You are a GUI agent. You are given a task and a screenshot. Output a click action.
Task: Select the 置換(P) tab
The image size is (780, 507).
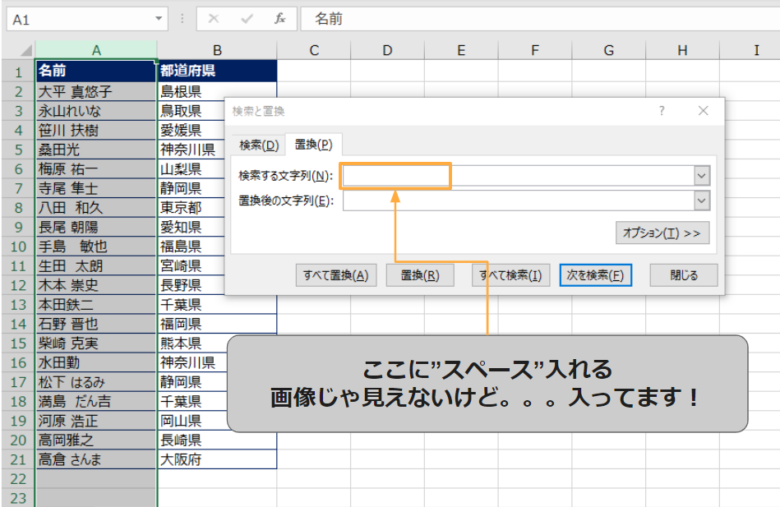click(x=313, y=144)
